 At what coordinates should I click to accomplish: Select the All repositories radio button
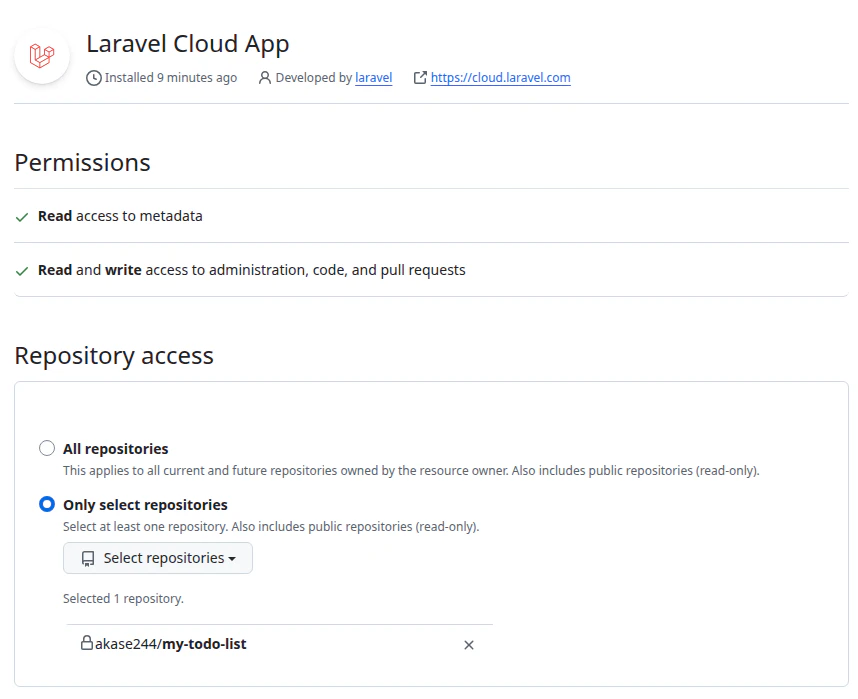[47, 448]
